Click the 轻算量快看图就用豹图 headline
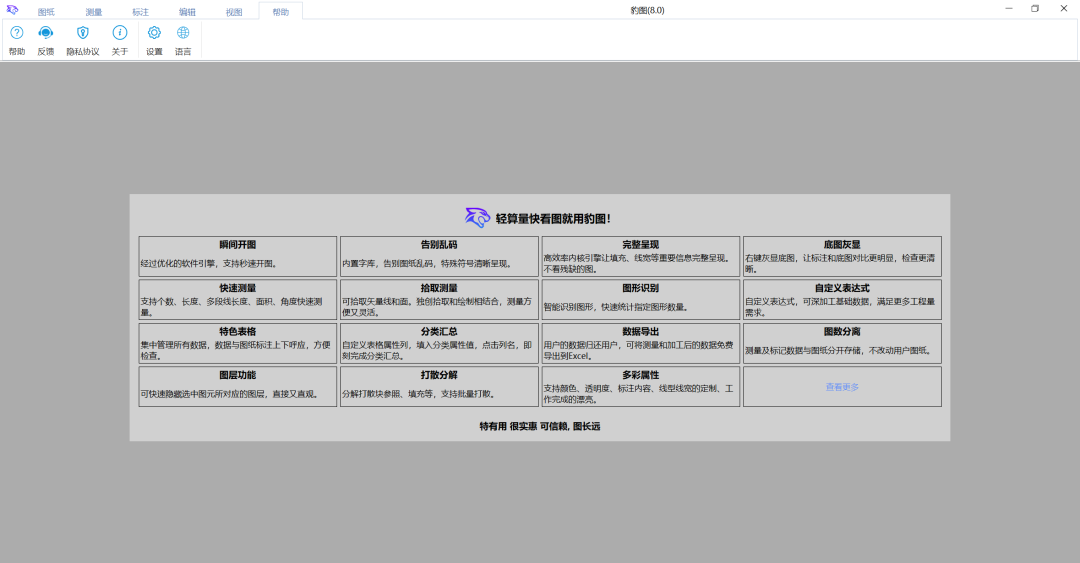 553,219
